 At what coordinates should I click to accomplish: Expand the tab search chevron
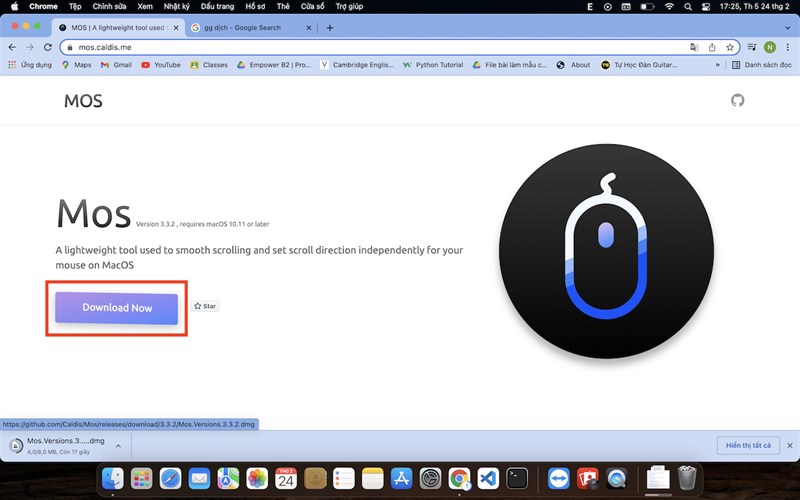[788, 28]
